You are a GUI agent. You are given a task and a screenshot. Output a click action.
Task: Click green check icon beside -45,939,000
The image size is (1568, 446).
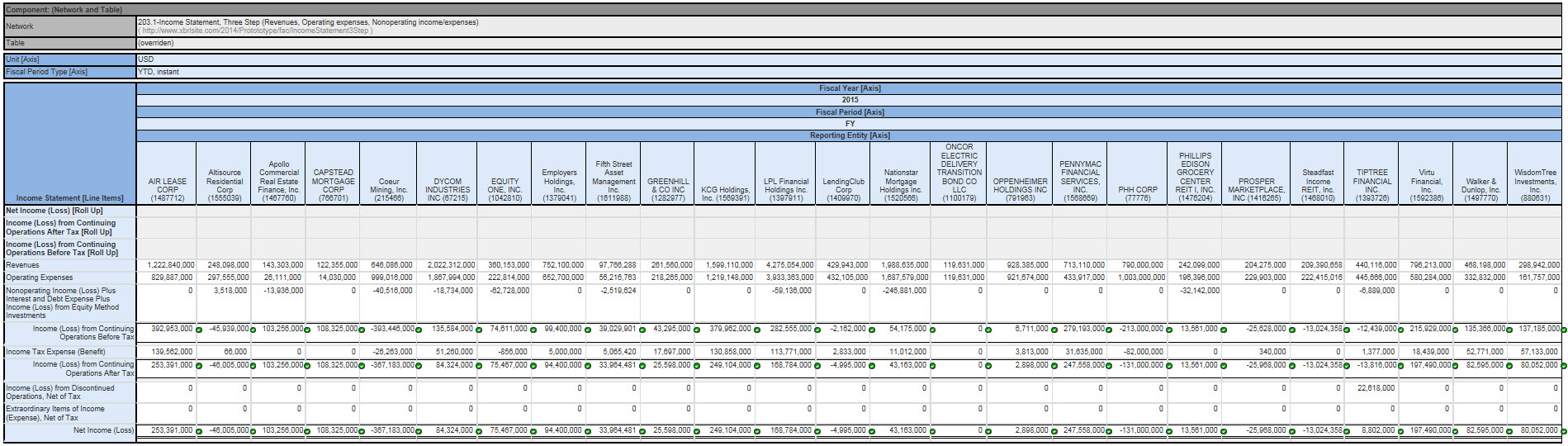point(253,330)
